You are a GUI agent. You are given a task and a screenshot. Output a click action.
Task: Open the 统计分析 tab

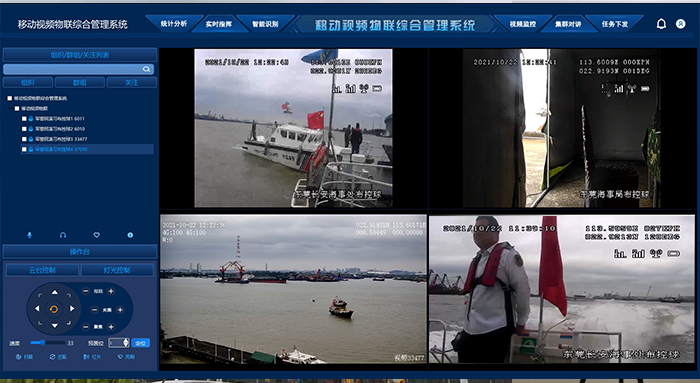coord(174,24)
